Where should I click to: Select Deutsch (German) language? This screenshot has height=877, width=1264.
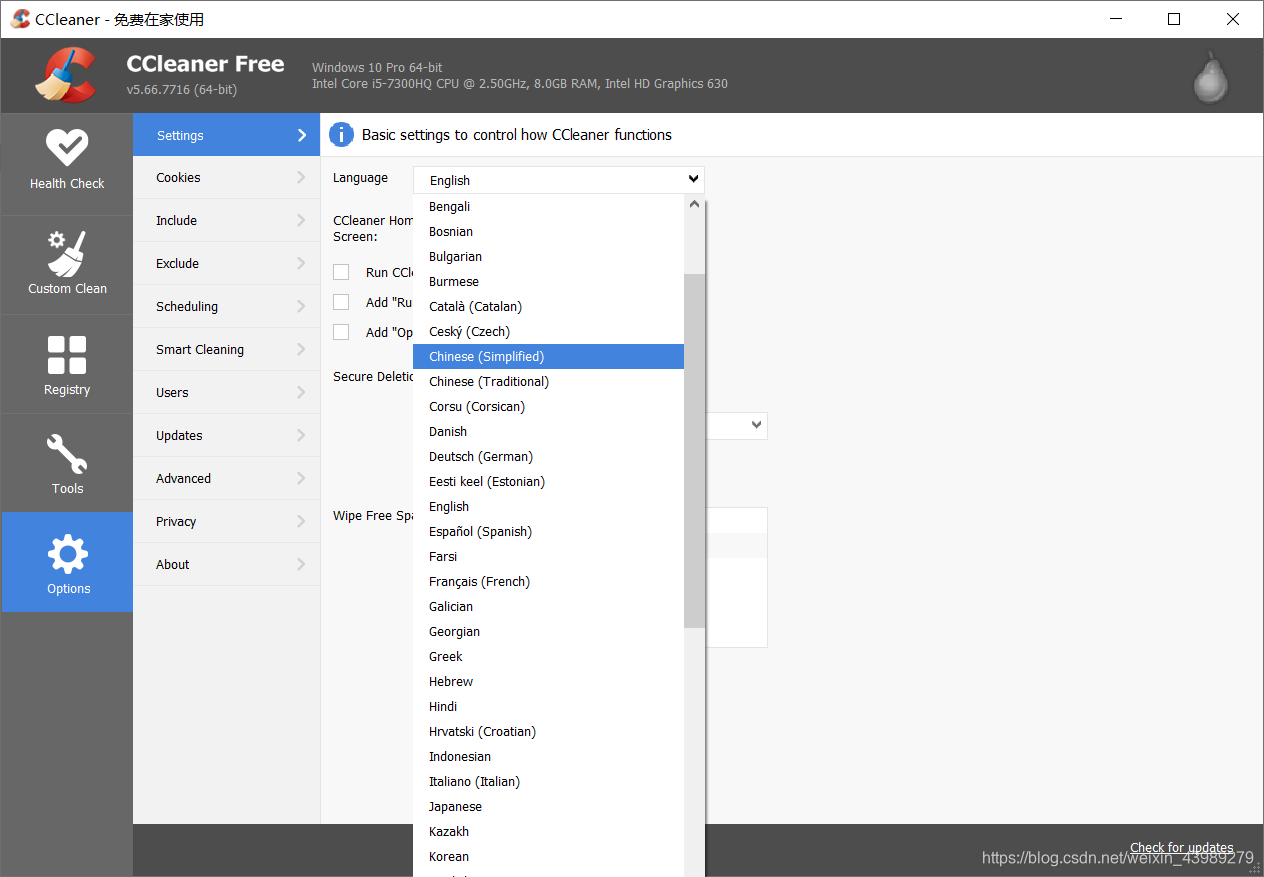[548, 457]
